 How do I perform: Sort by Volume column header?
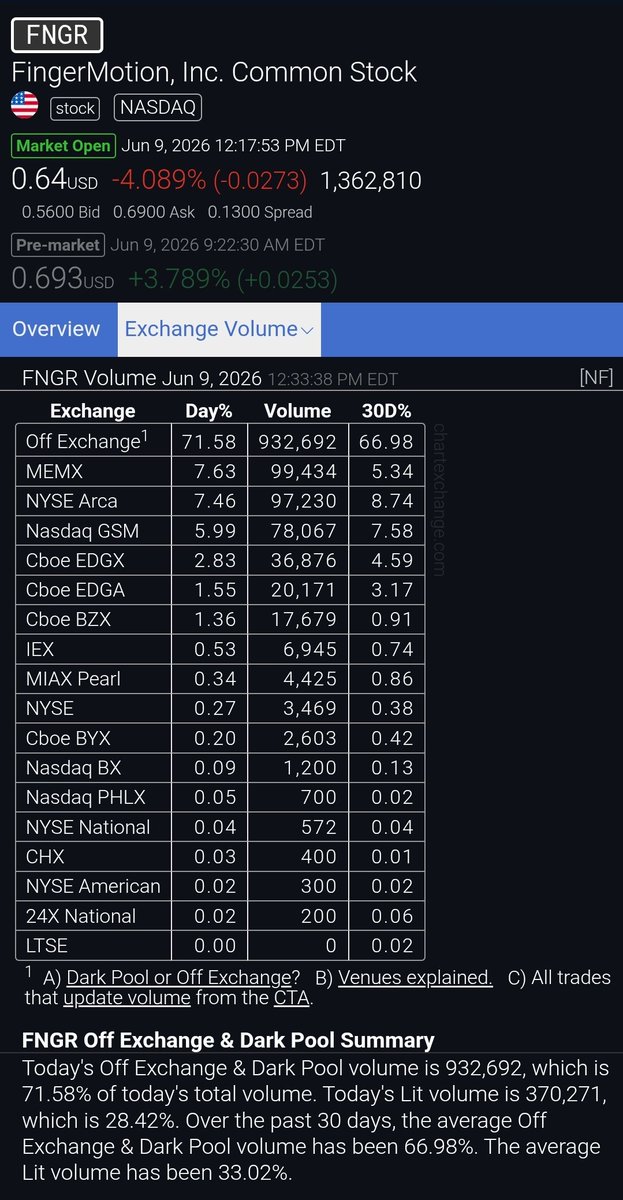pos(297,410)
